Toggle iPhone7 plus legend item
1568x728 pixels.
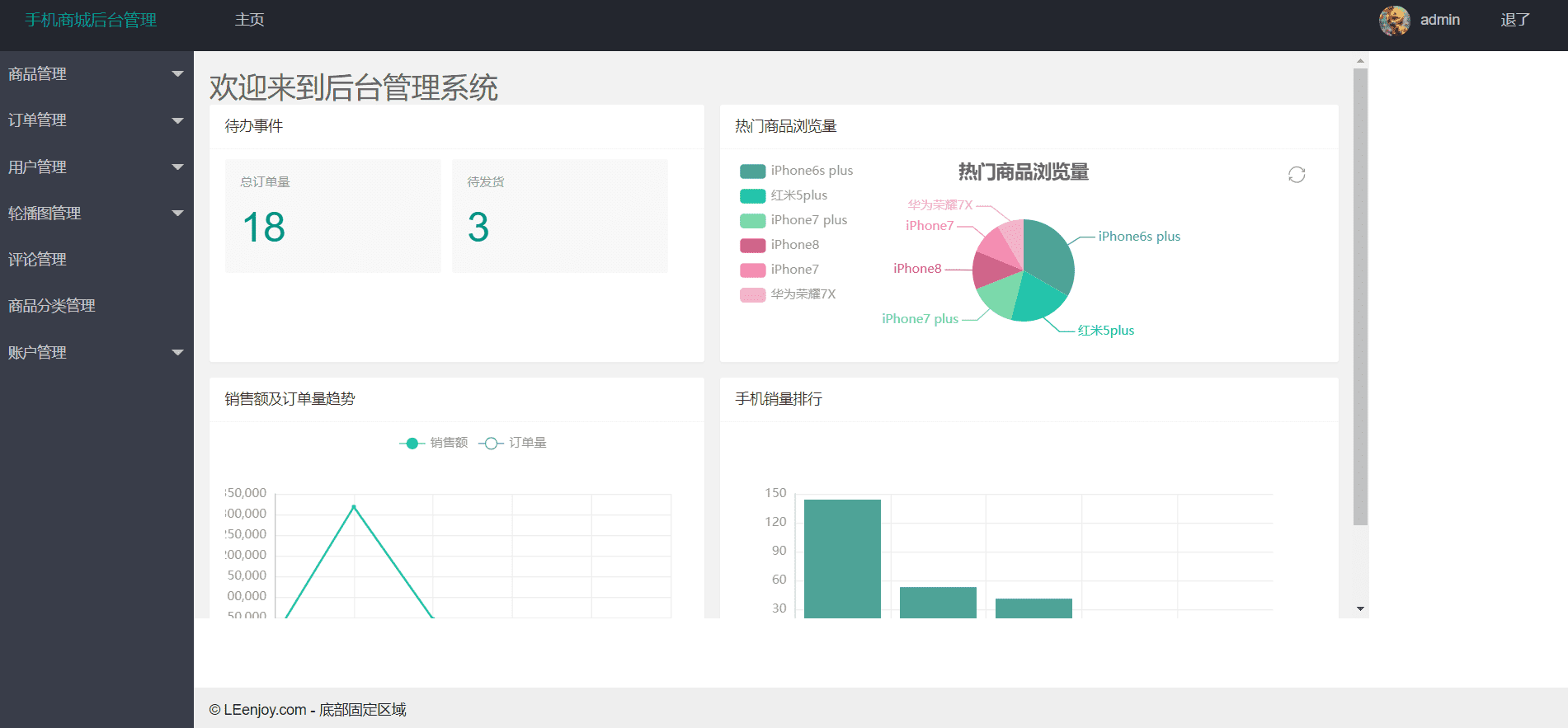[793, 220]
